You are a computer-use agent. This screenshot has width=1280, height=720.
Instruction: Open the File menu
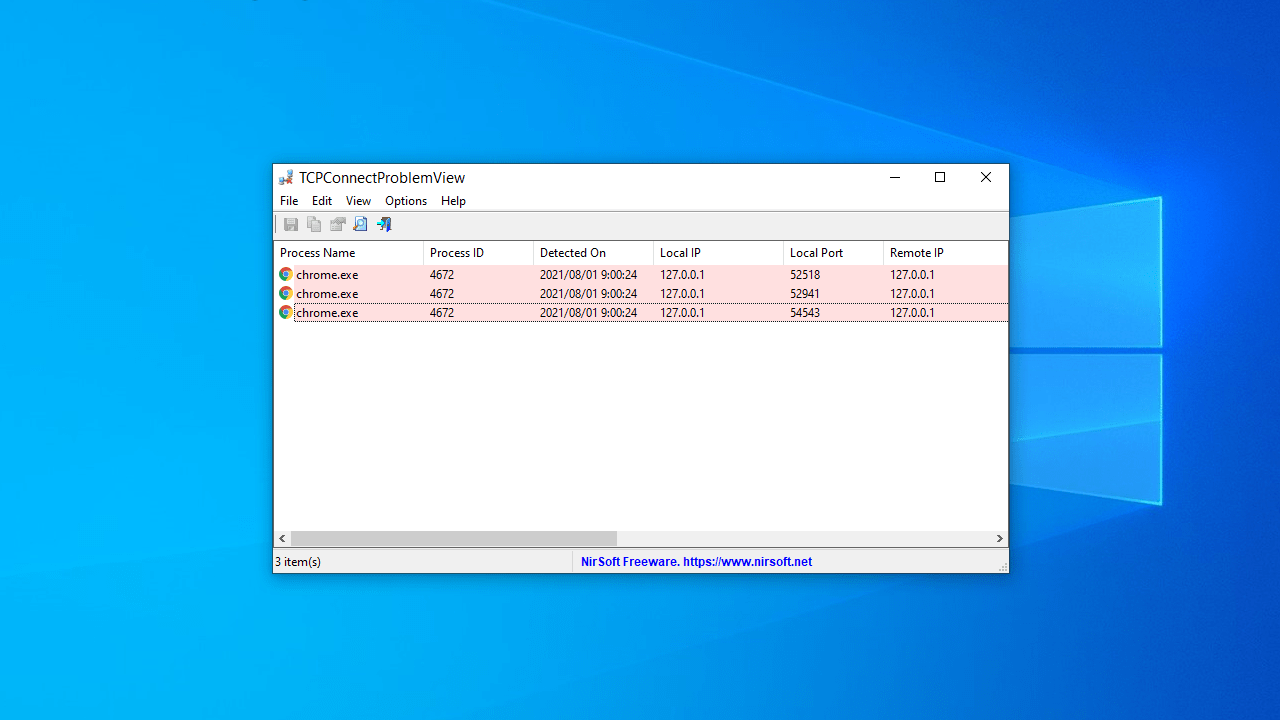click(x=289, y=201)
